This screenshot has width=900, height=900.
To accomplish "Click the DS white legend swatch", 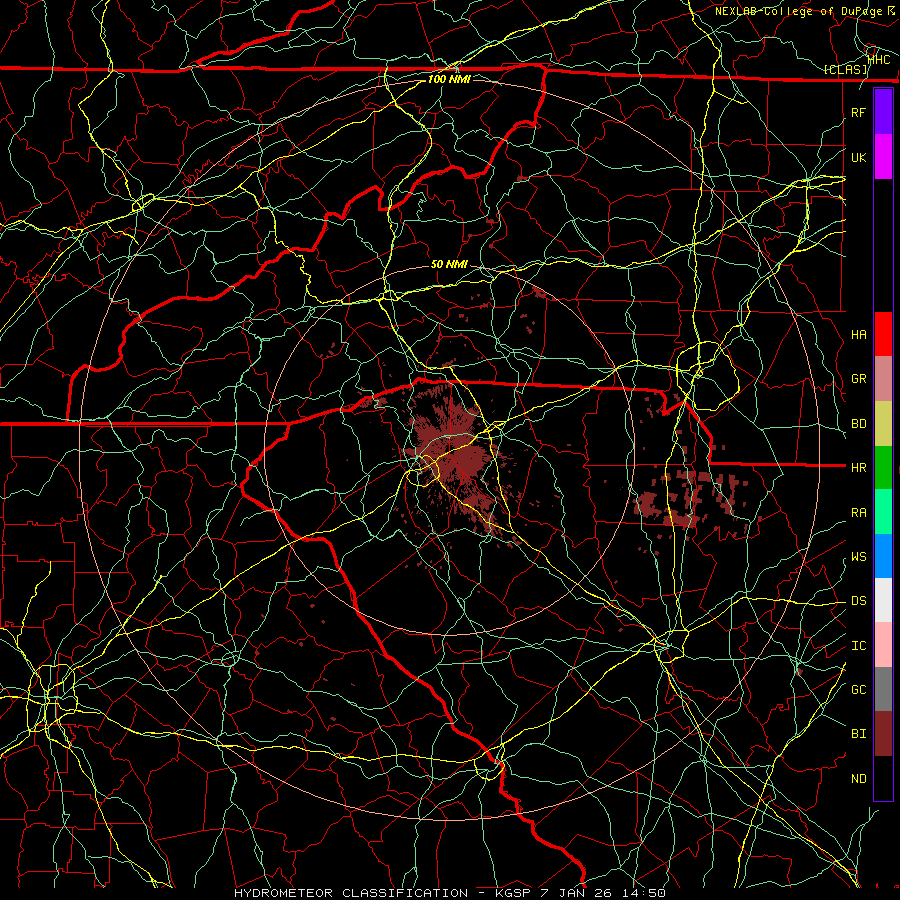I will [x=883, y=600].
